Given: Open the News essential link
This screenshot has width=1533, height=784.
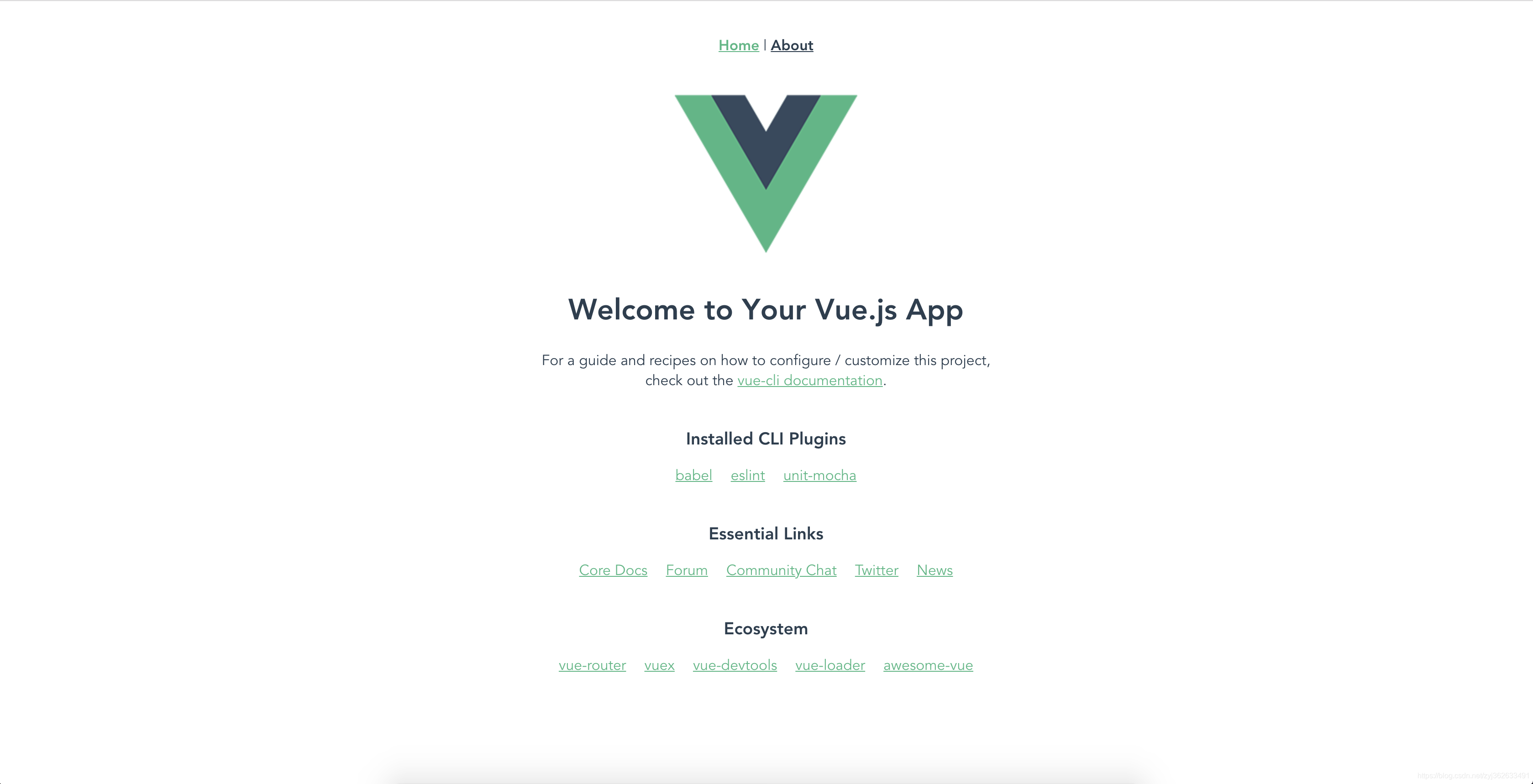Looking at the screenshot, I should 934,570.
